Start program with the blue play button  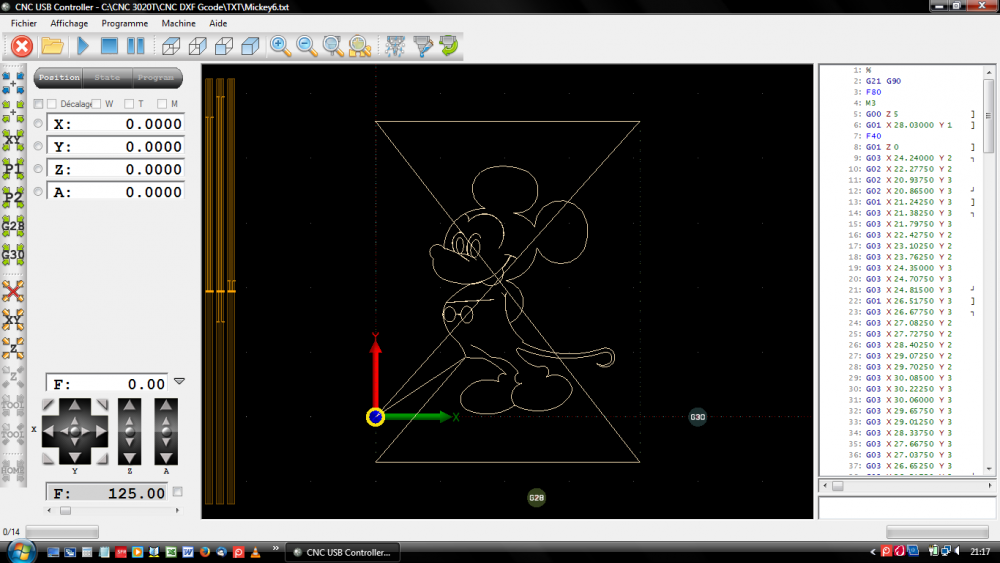[x=83, y=46]
